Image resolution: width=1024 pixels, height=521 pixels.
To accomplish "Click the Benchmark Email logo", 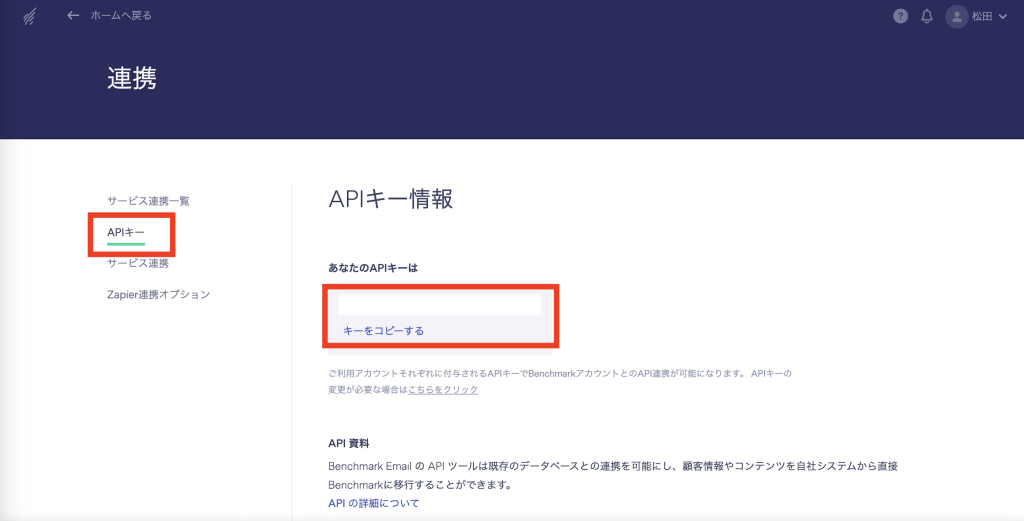I will 30,16.
